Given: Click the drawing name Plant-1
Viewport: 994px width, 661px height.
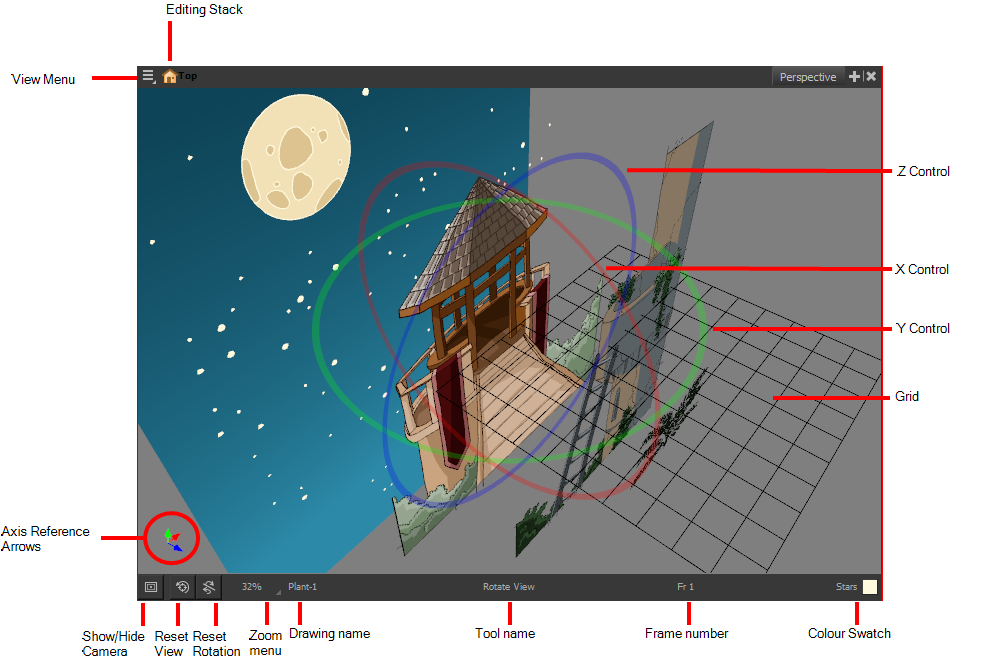Looking at the screenshot, I should point(302,587).
